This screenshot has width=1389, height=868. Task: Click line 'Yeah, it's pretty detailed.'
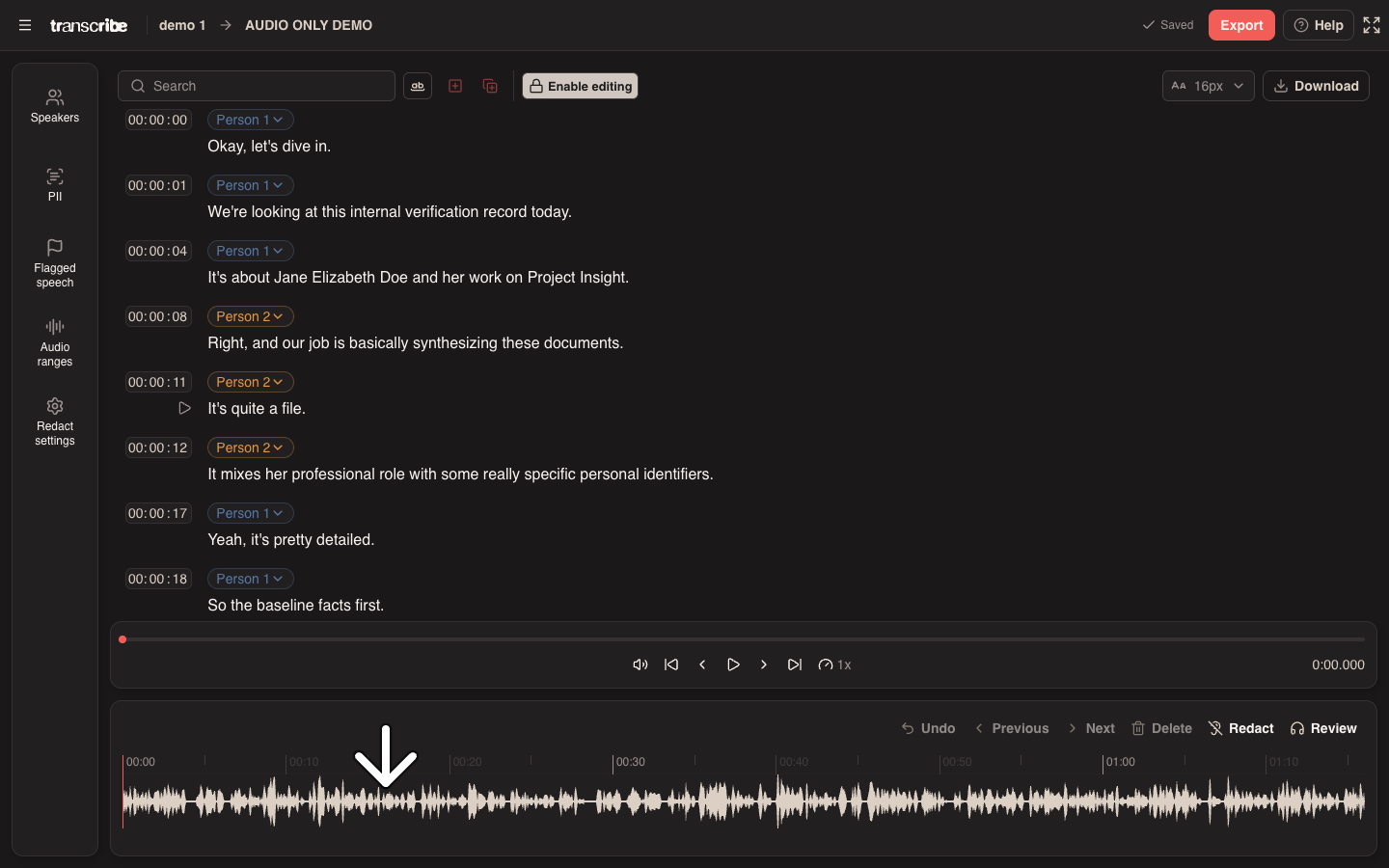click(x=291, y=540)
